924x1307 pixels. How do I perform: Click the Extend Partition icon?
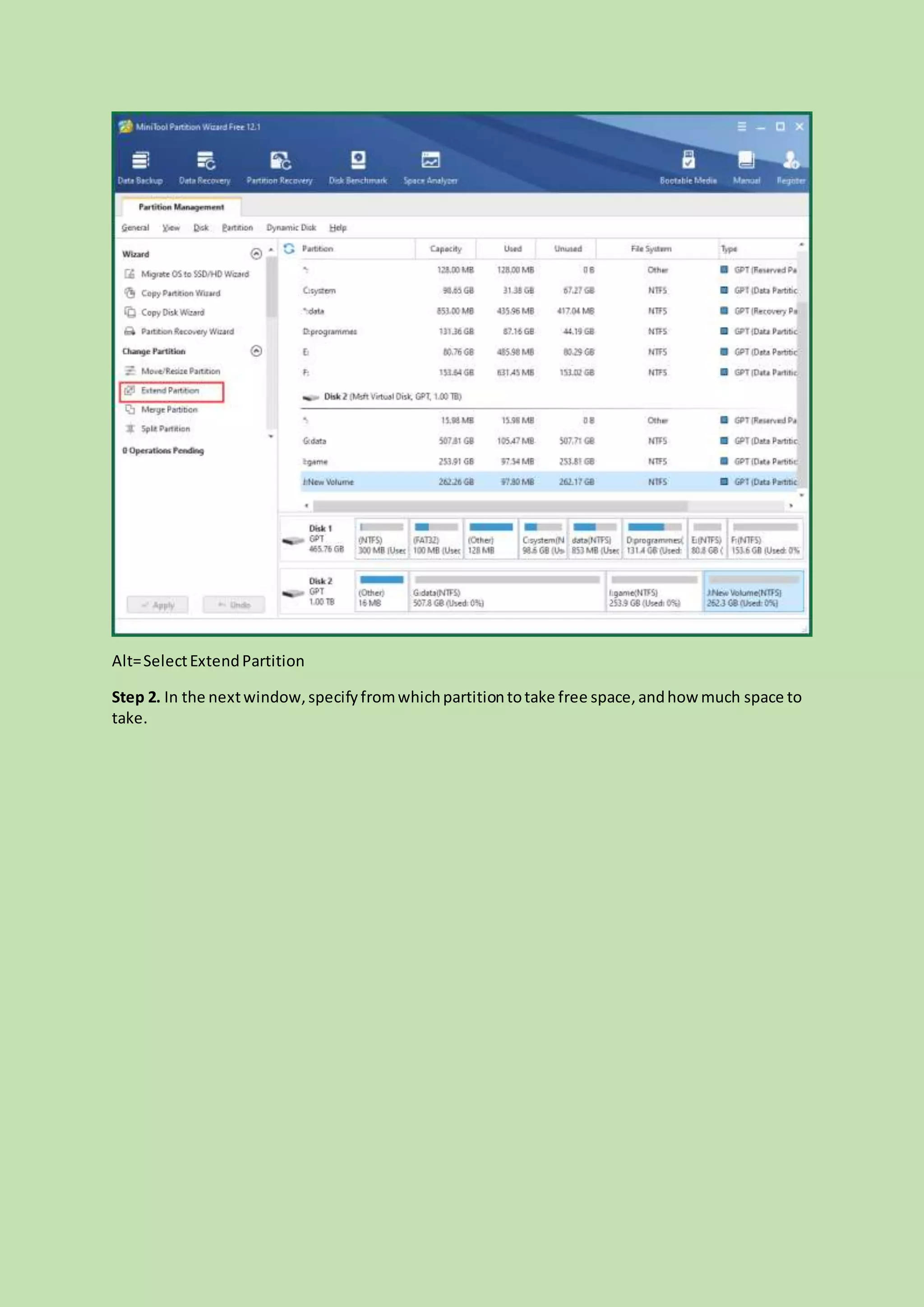130,390
